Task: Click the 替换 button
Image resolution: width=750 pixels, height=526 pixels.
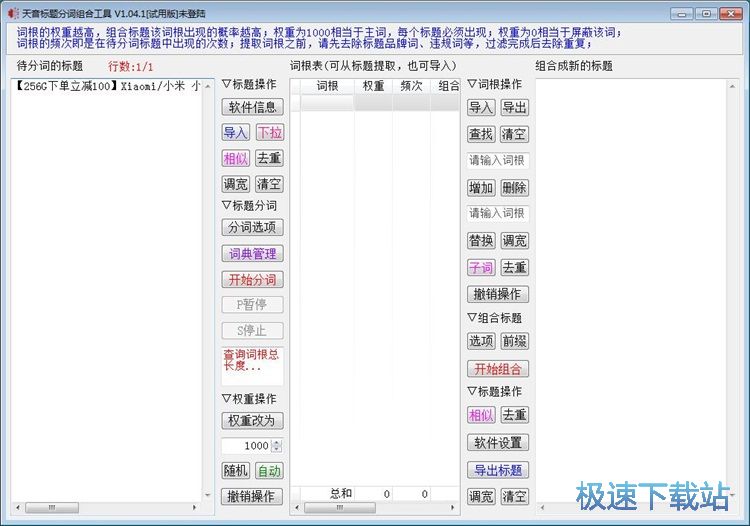Action: click(481, 241)
